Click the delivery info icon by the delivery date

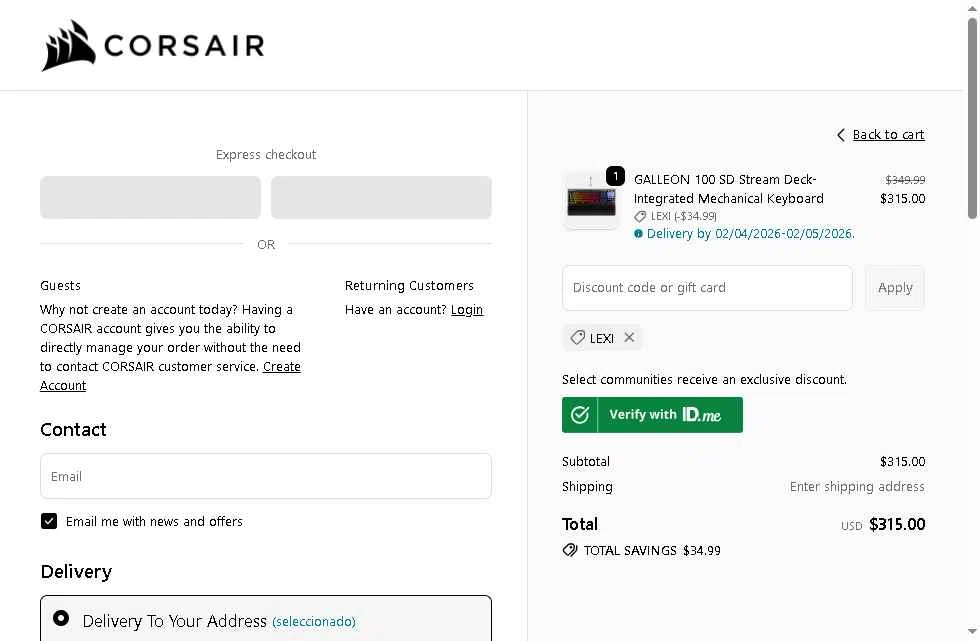[638, 234]
